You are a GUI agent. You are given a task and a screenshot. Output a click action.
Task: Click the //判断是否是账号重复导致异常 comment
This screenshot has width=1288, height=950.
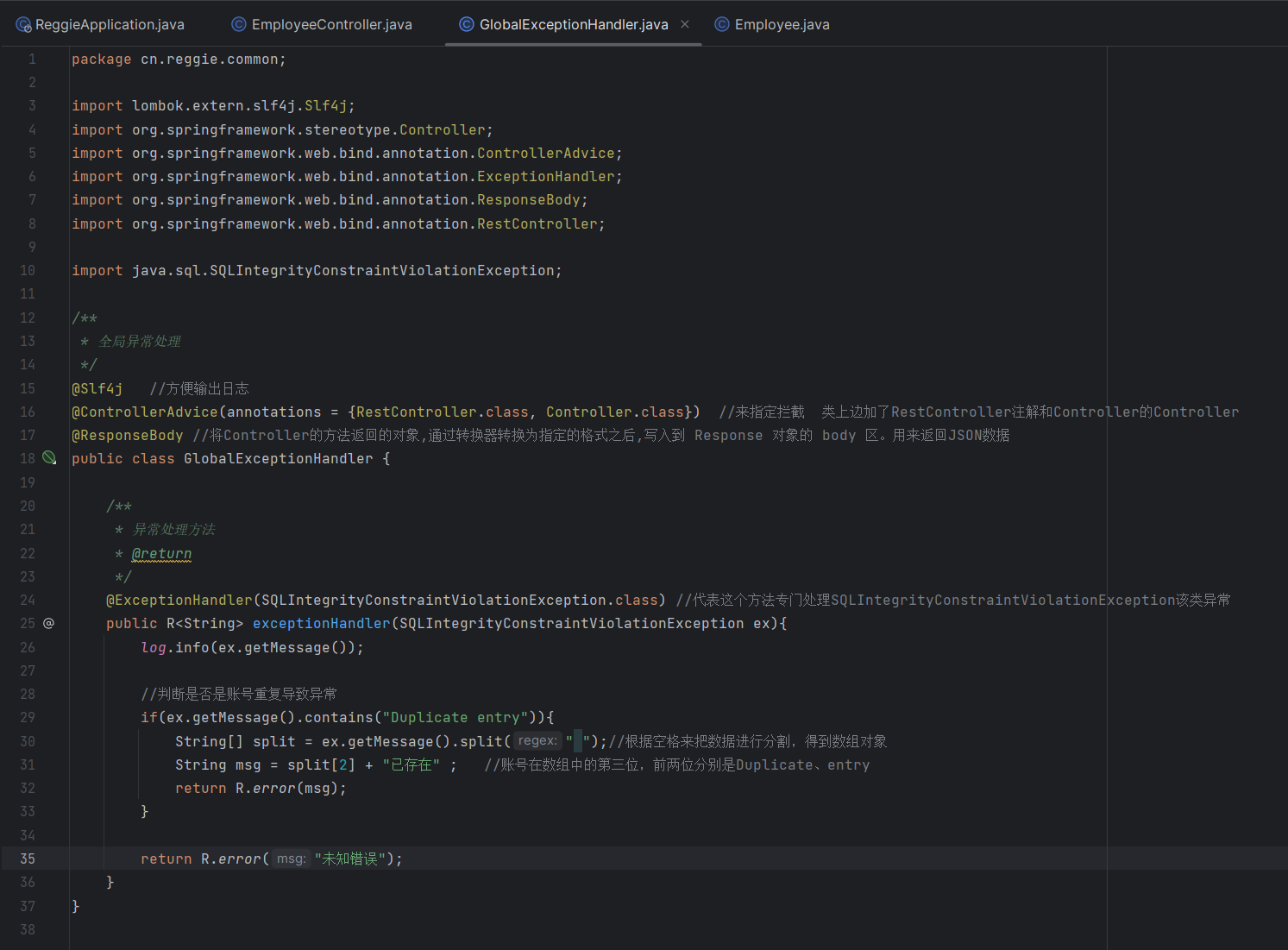pyautogui.click(x=239, y=694)
